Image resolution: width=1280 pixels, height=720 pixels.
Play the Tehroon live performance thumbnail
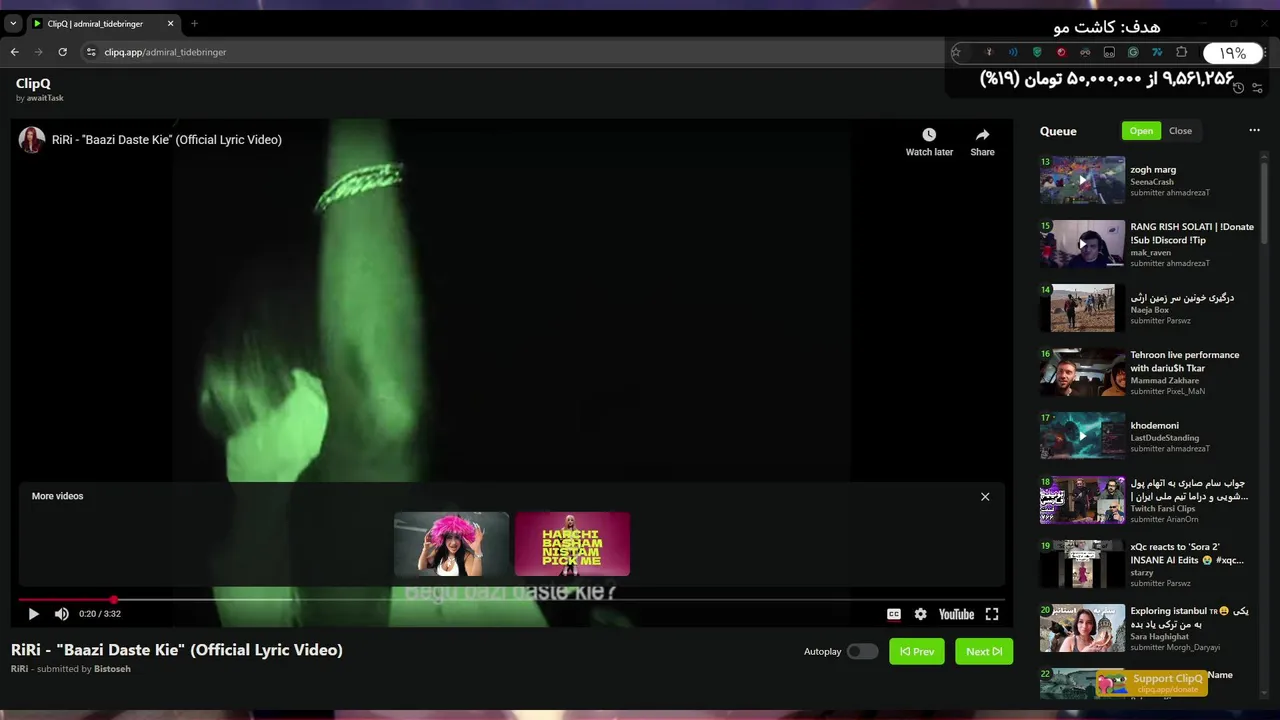[1082, 372]
